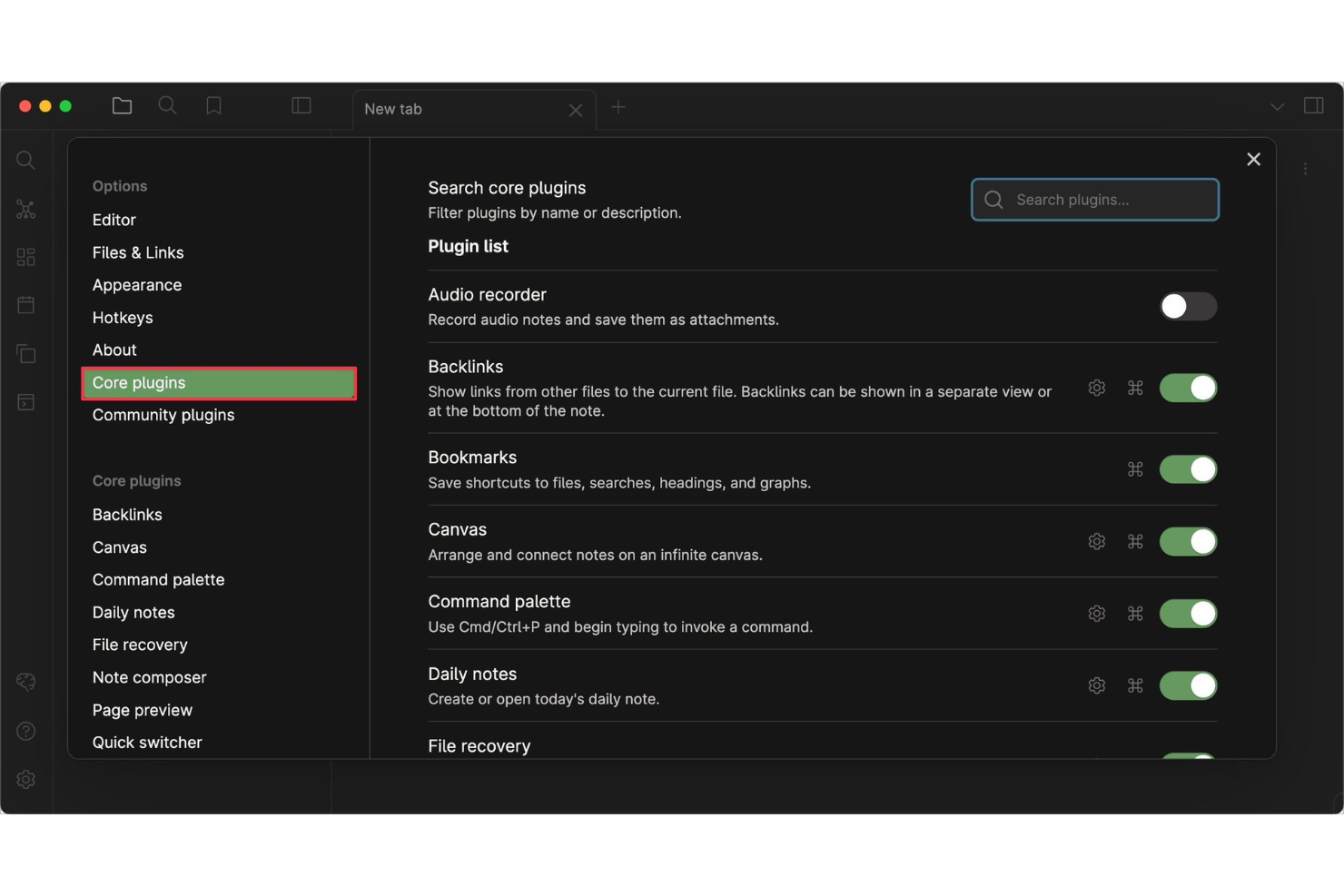Image resolution: width=1344 pixels, height=896 pixels.
Task: Go to Note composer plugin settings
Action: [149, 677]
